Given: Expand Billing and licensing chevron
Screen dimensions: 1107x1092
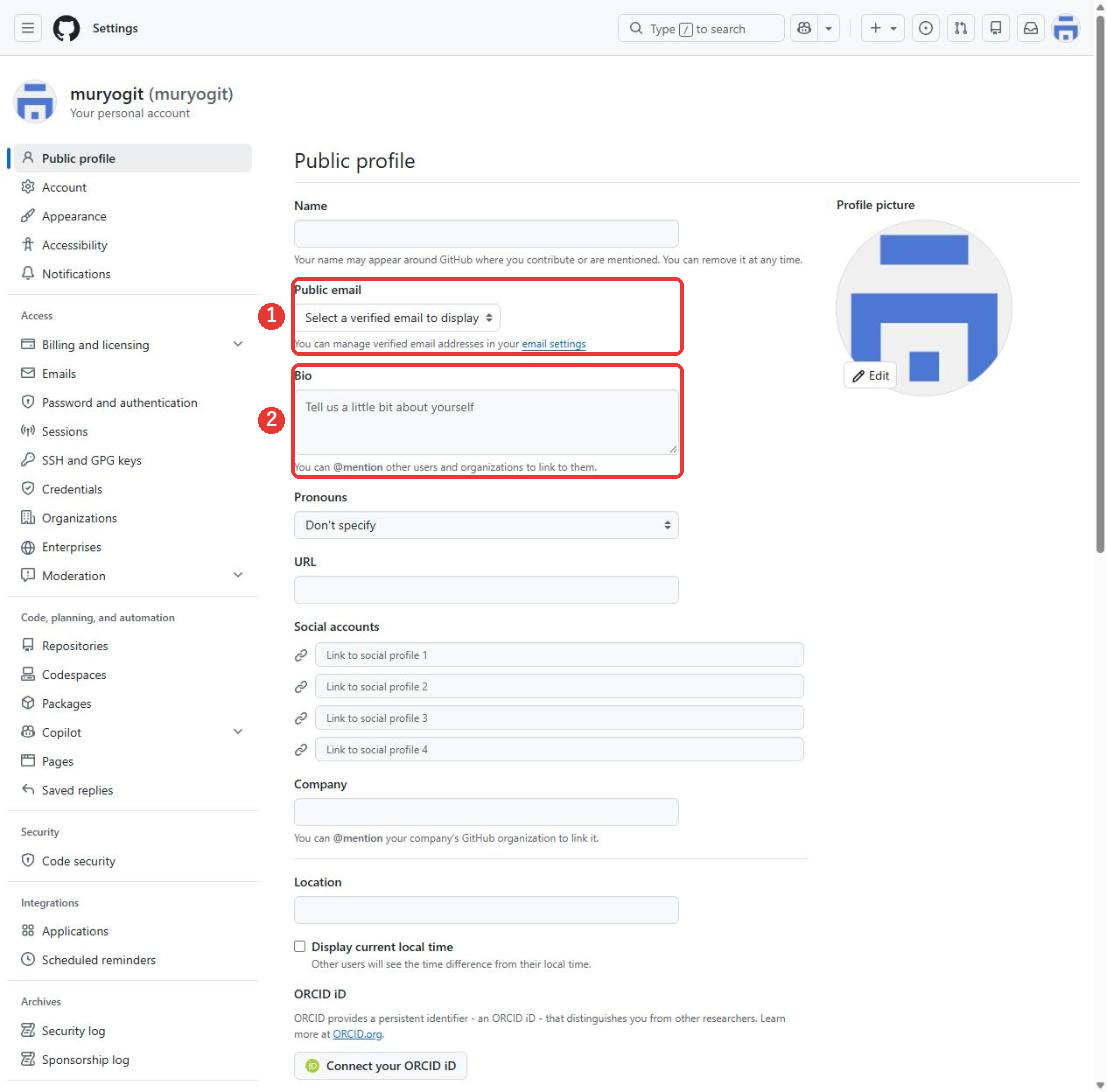Looking at the screenshot, I should click(238, 344).
